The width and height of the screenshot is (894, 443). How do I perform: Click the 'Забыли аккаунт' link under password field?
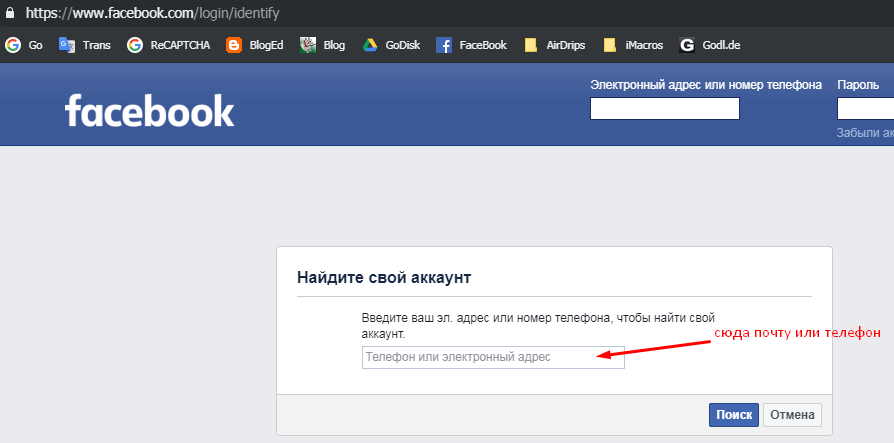click(x=865, y=133)
